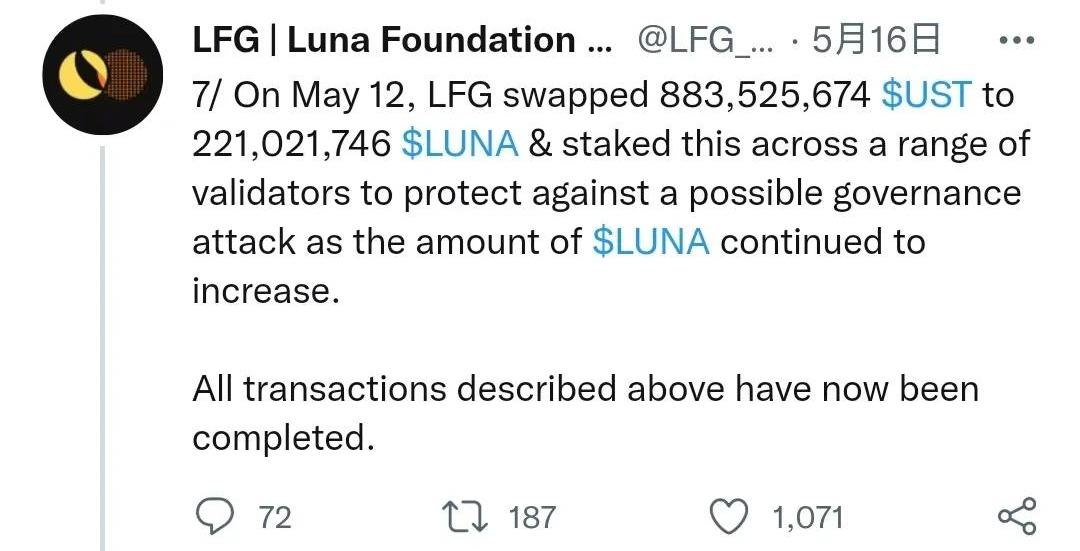
Task: Share the tweet via the share icon
Action: pyautogui.click(x=1017, y=516)
